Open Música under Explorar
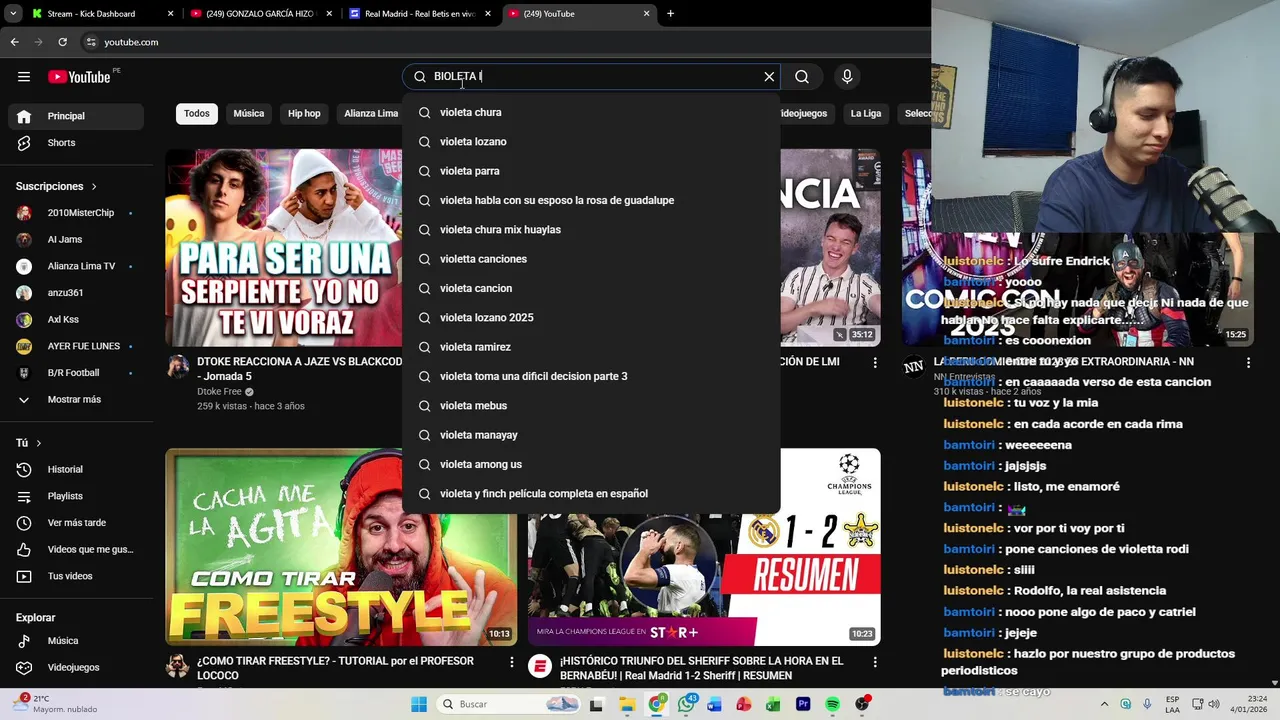The image size is (1280, 720). pos(76,641)
